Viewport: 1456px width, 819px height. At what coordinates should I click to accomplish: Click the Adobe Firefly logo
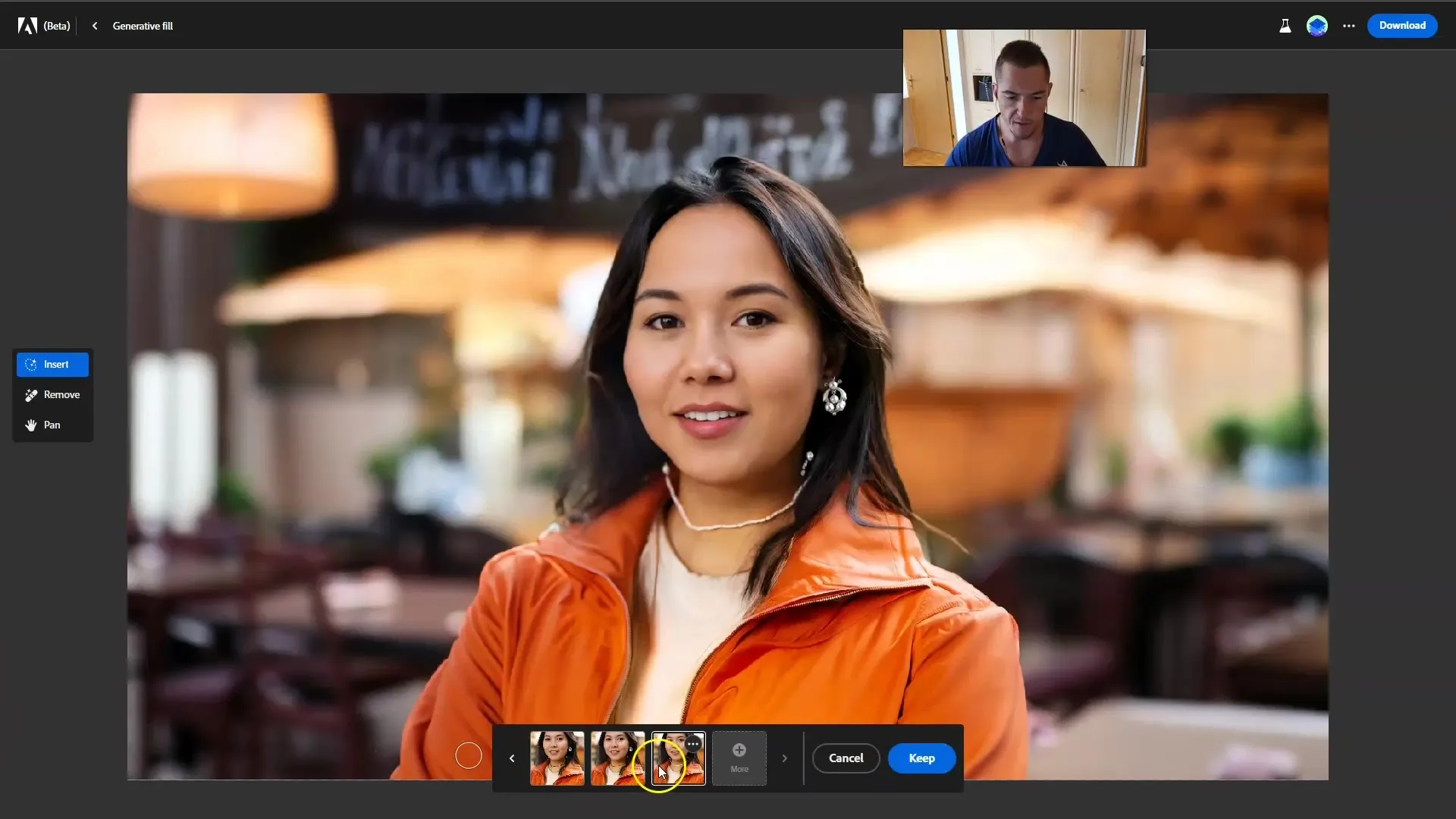click(x=28, y=26)
